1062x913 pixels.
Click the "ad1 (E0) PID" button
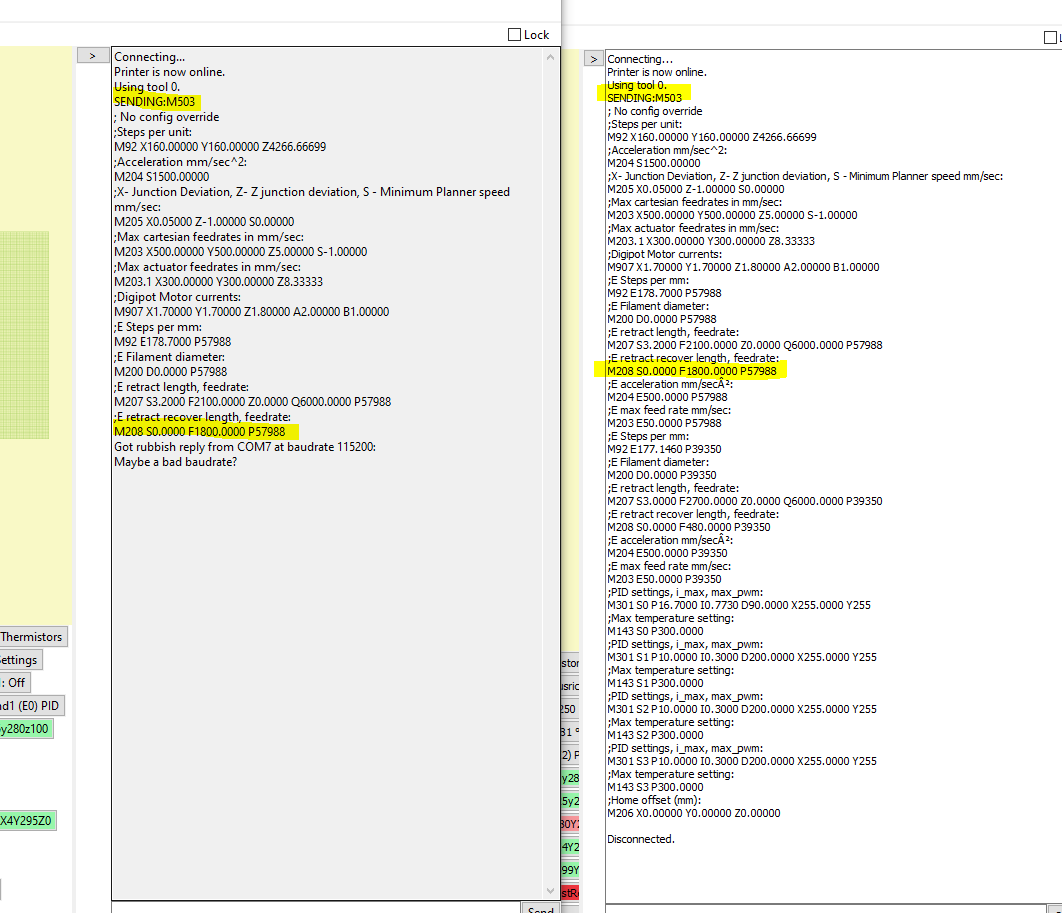click(32, 705)
